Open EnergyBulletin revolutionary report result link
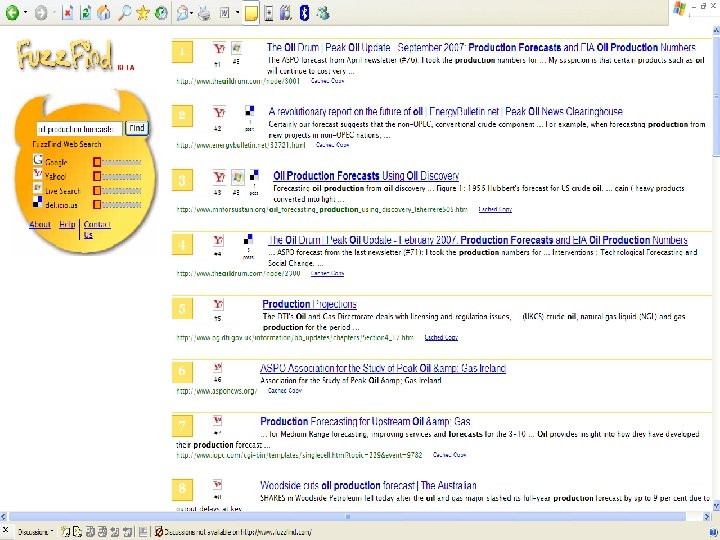720x540 pixels. [x=445, y=112]
